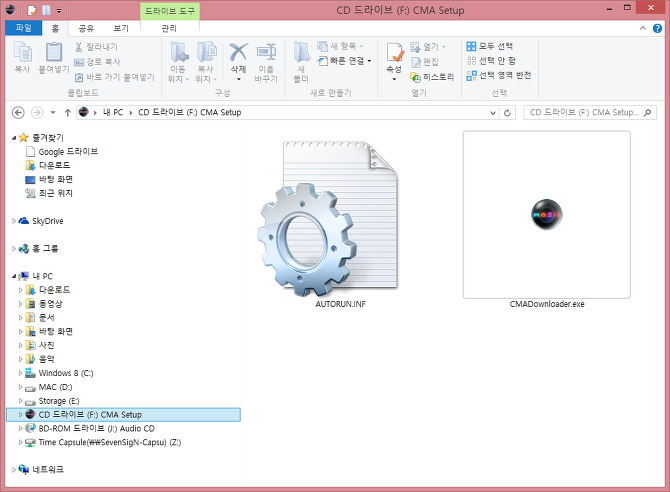The width and height of the screenshot is (670, 492).
Task: Open the recent locations dropdown arrow
Action: pos(53,113)
